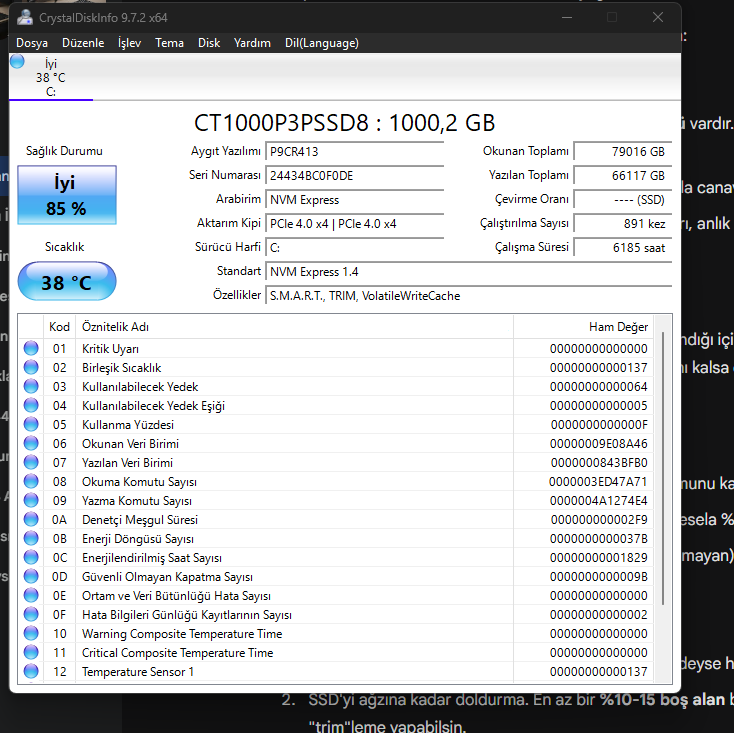Click the Özellikler field S.M.A.R.T., TRIM

469,296
